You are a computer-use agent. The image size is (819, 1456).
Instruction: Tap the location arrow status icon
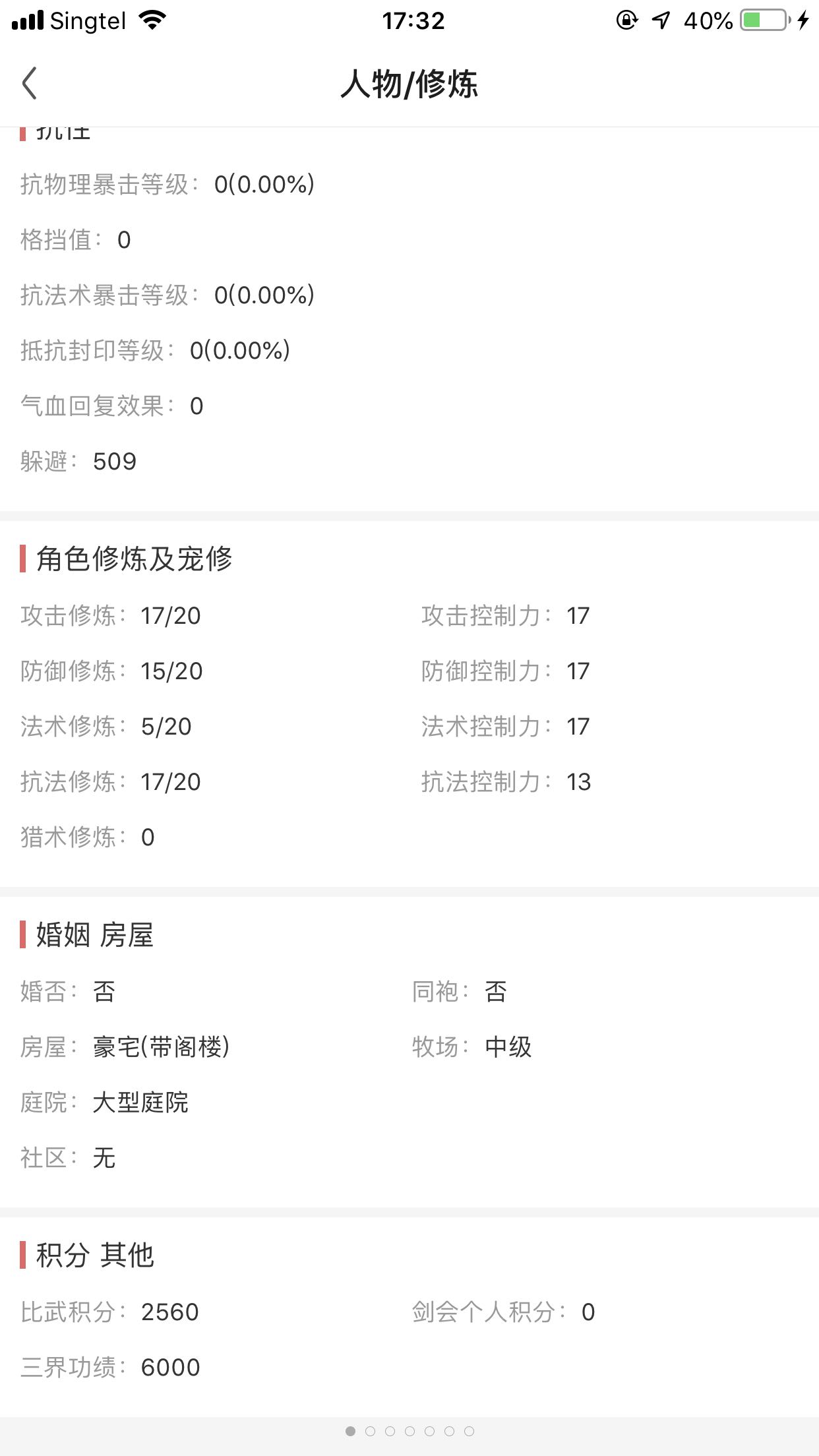coord(661,20)
